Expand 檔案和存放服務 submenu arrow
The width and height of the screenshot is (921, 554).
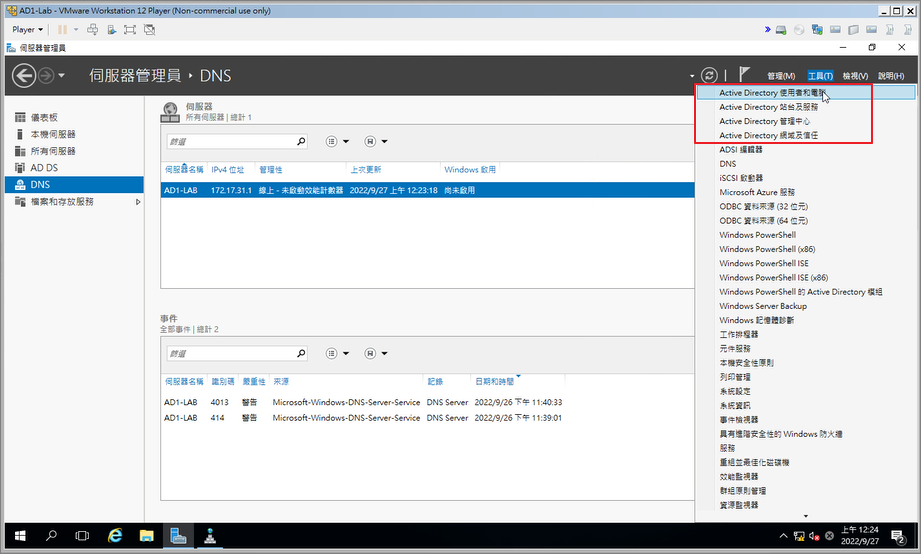point(138,202)
